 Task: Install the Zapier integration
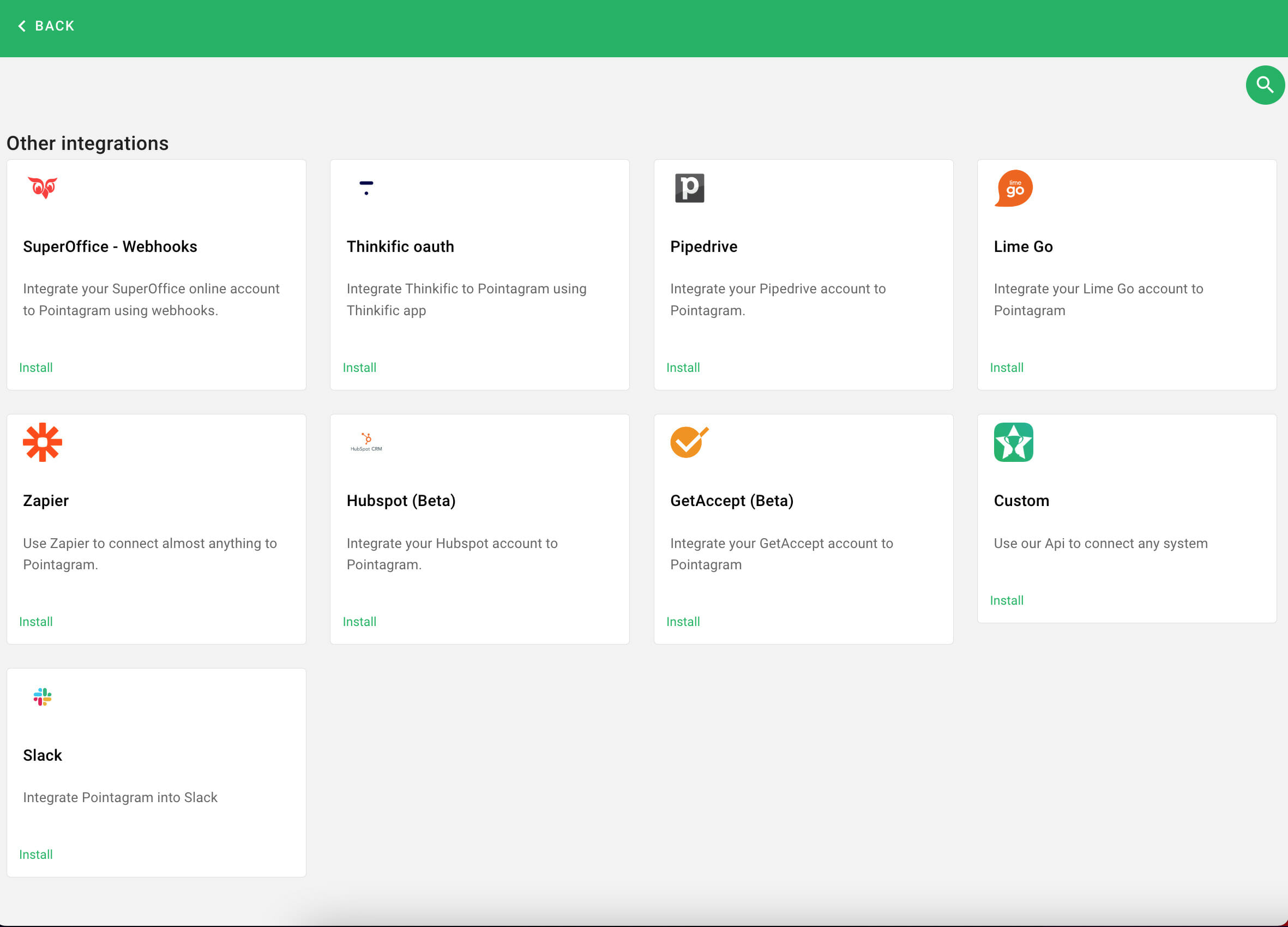pyautogui.click(x=35, y=621)
